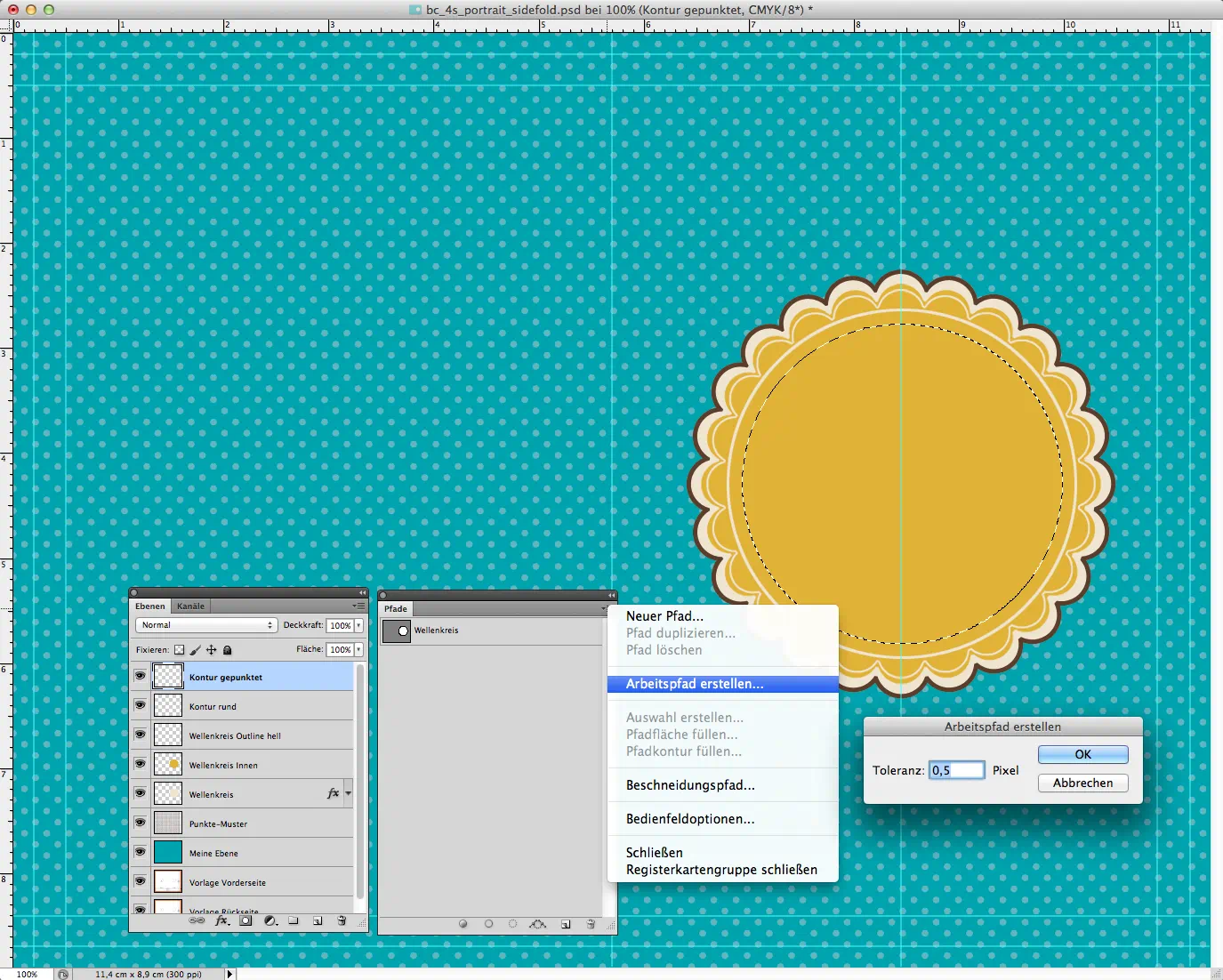Open the Normal blend mode dropdown
Image resolution: width=1223 pixels, height=980 pixels.
[207, 625]
